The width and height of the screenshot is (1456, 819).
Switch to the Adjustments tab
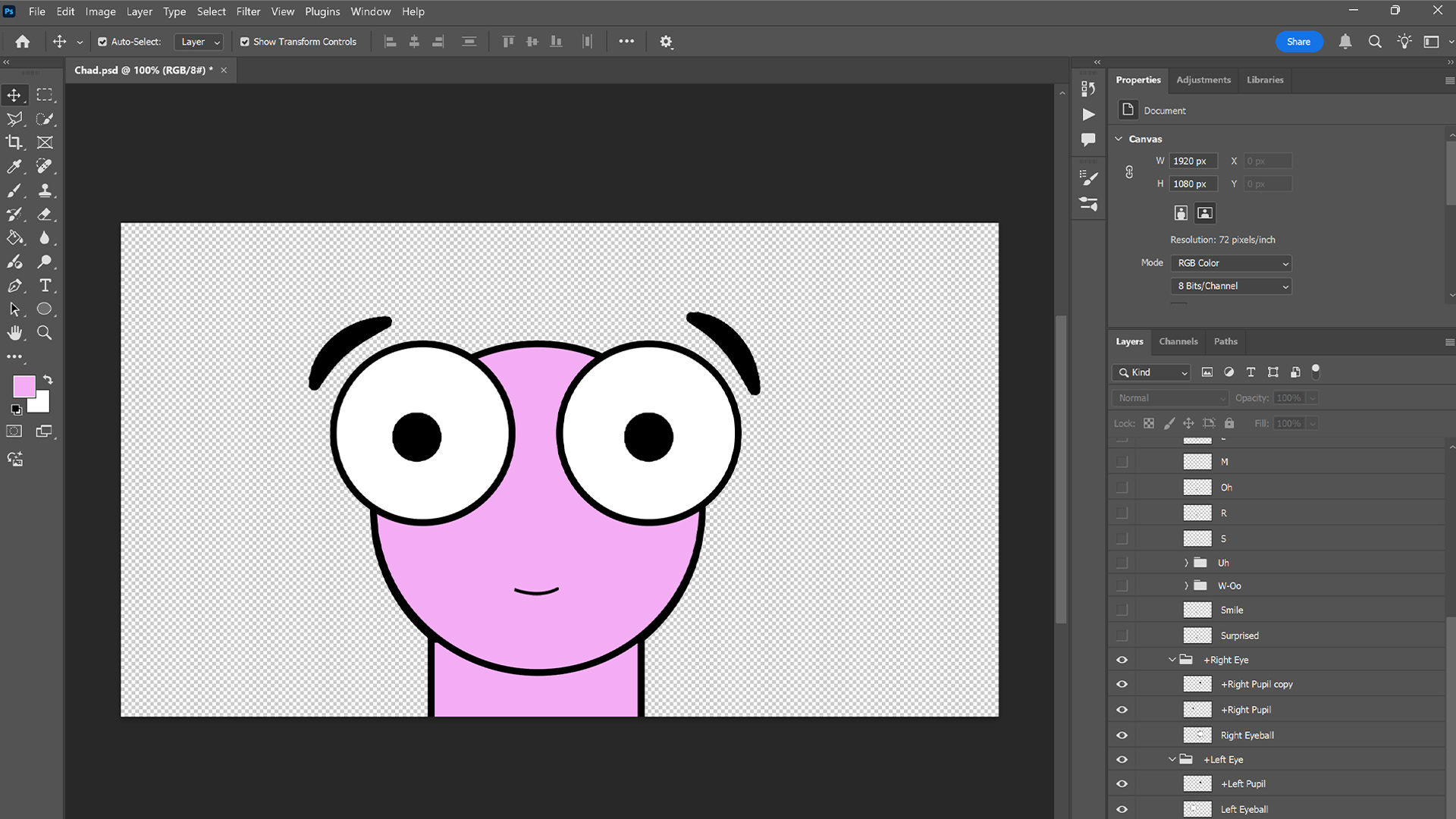tap(1203, 80)
